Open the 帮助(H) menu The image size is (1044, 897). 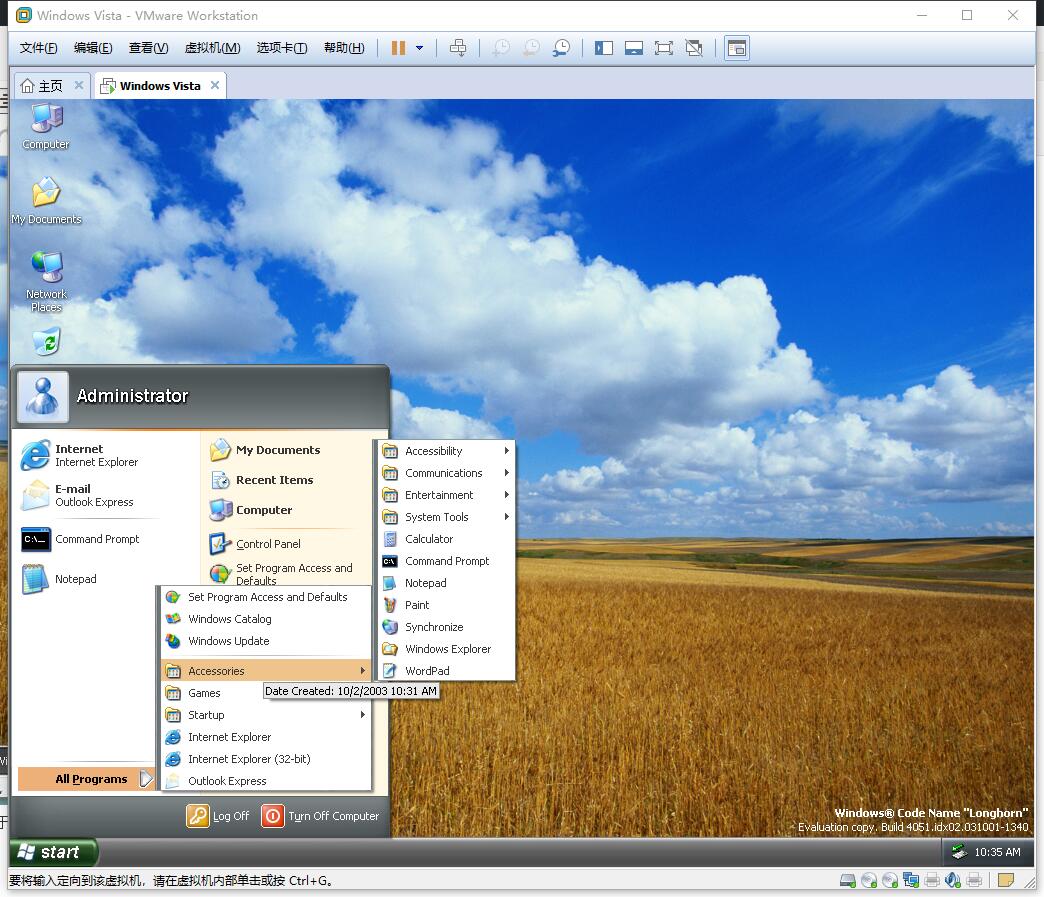(x=344, y=48)
